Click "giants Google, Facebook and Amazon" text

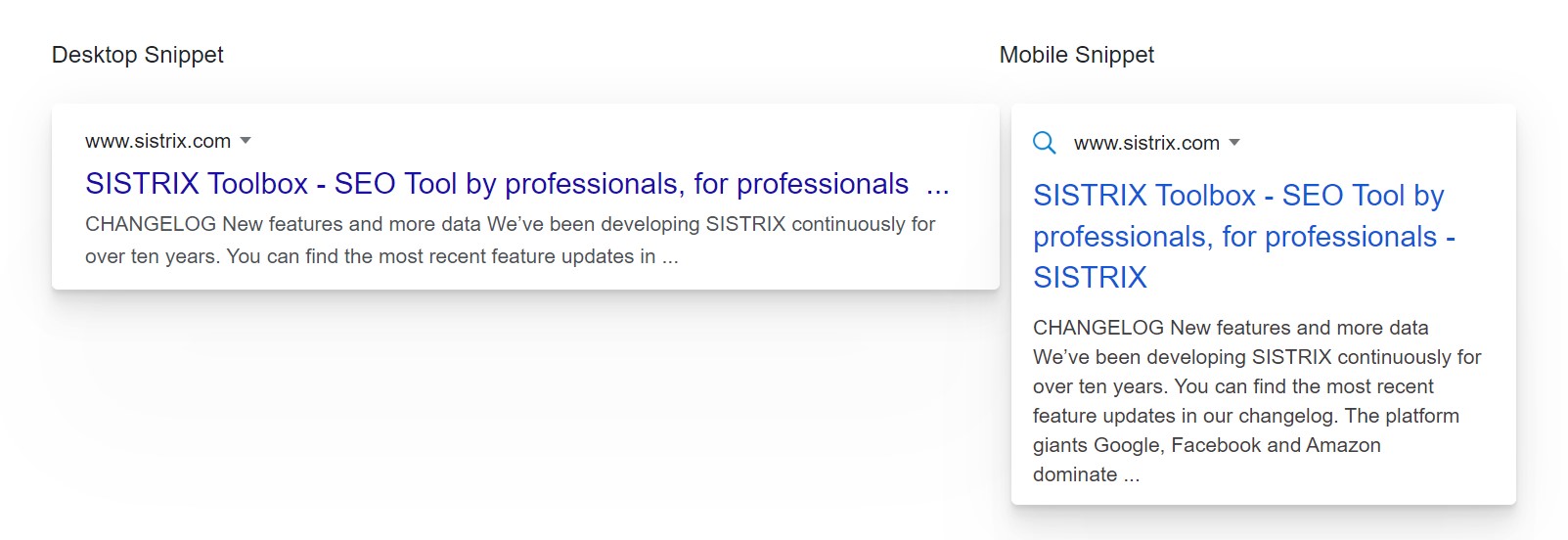click(x=1206, y=445)
